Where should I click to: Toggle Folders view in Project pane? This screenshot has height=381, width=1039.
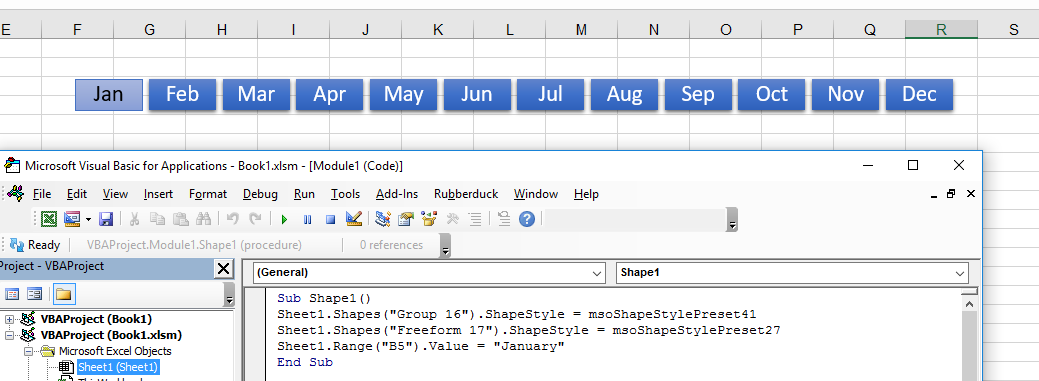click(x=64, y=294)
